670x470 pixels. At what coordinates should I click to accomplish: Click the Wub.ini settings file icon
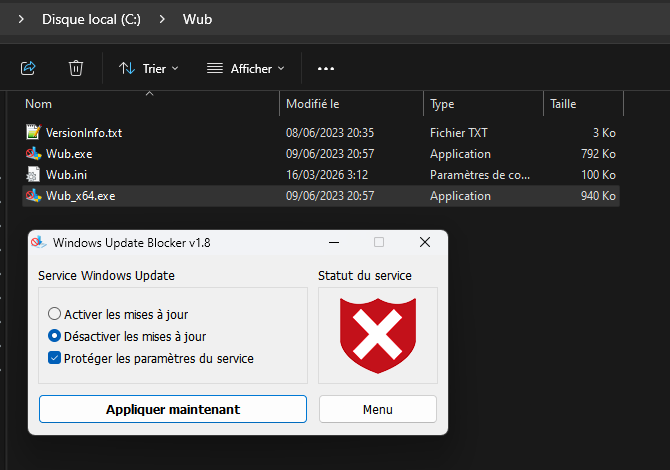tap(33, 174)
